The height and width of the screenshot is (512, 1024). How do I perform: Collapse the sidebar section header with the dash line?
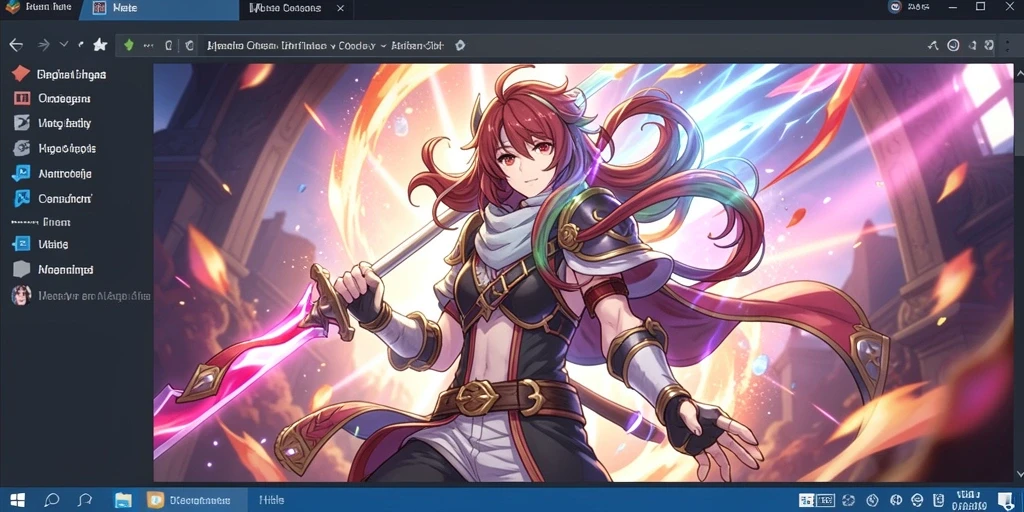(40, 222)
